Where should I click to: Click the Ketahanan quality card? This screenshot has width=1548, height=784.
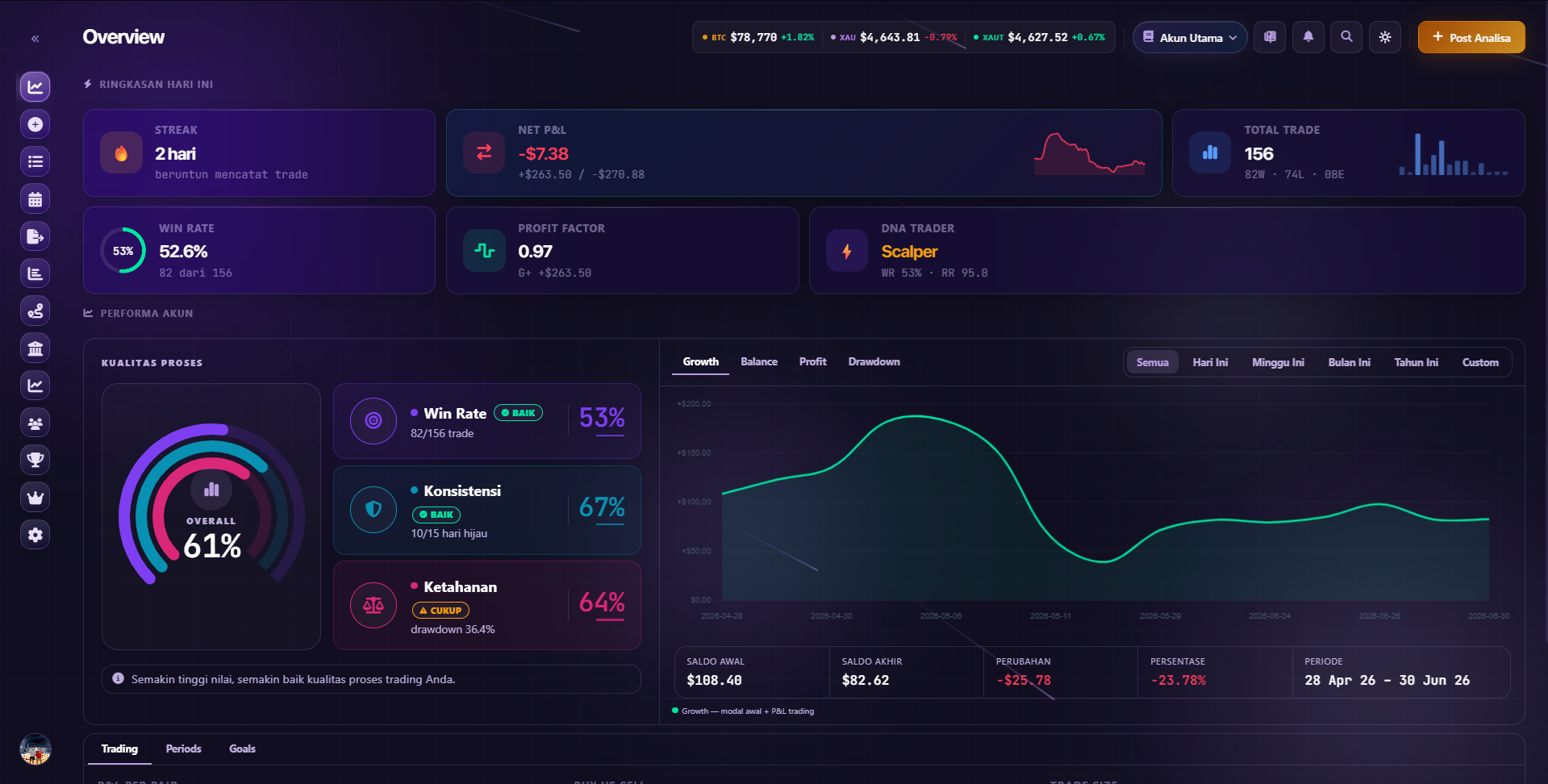(x=487, y=606)
